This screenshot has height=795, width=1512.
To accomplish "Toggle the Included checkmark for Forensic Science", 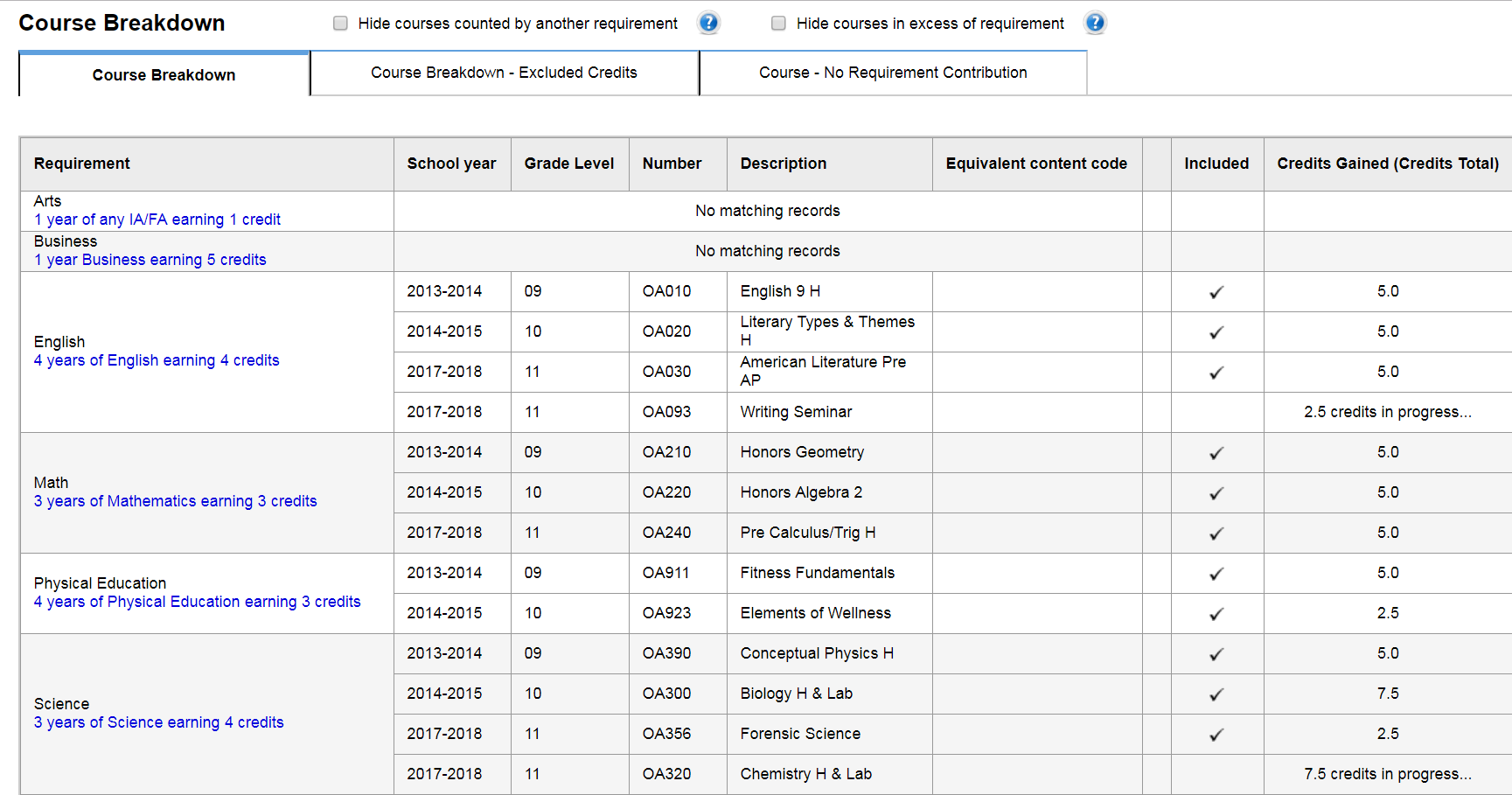I will [1216, 734].
